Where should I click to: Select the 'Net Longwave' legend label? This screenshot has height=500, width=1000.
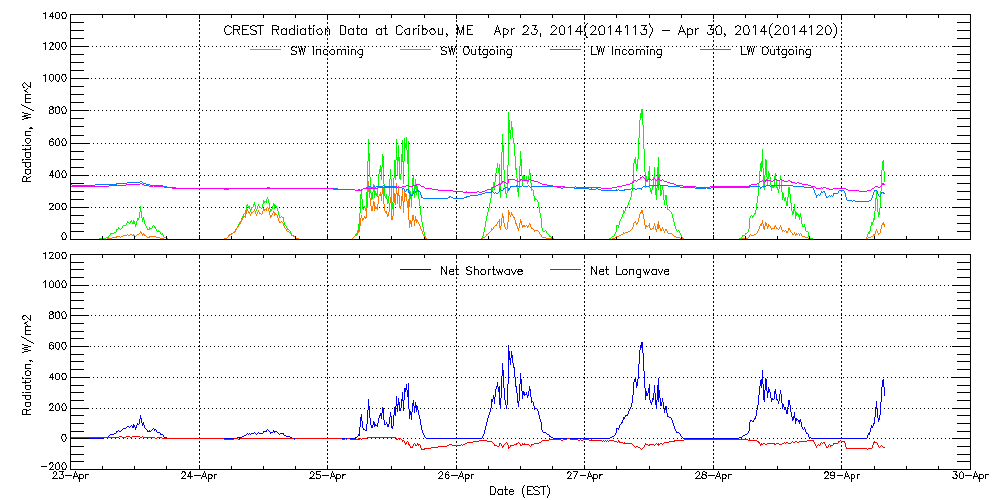pyautogui.click(x=630, y=271)
